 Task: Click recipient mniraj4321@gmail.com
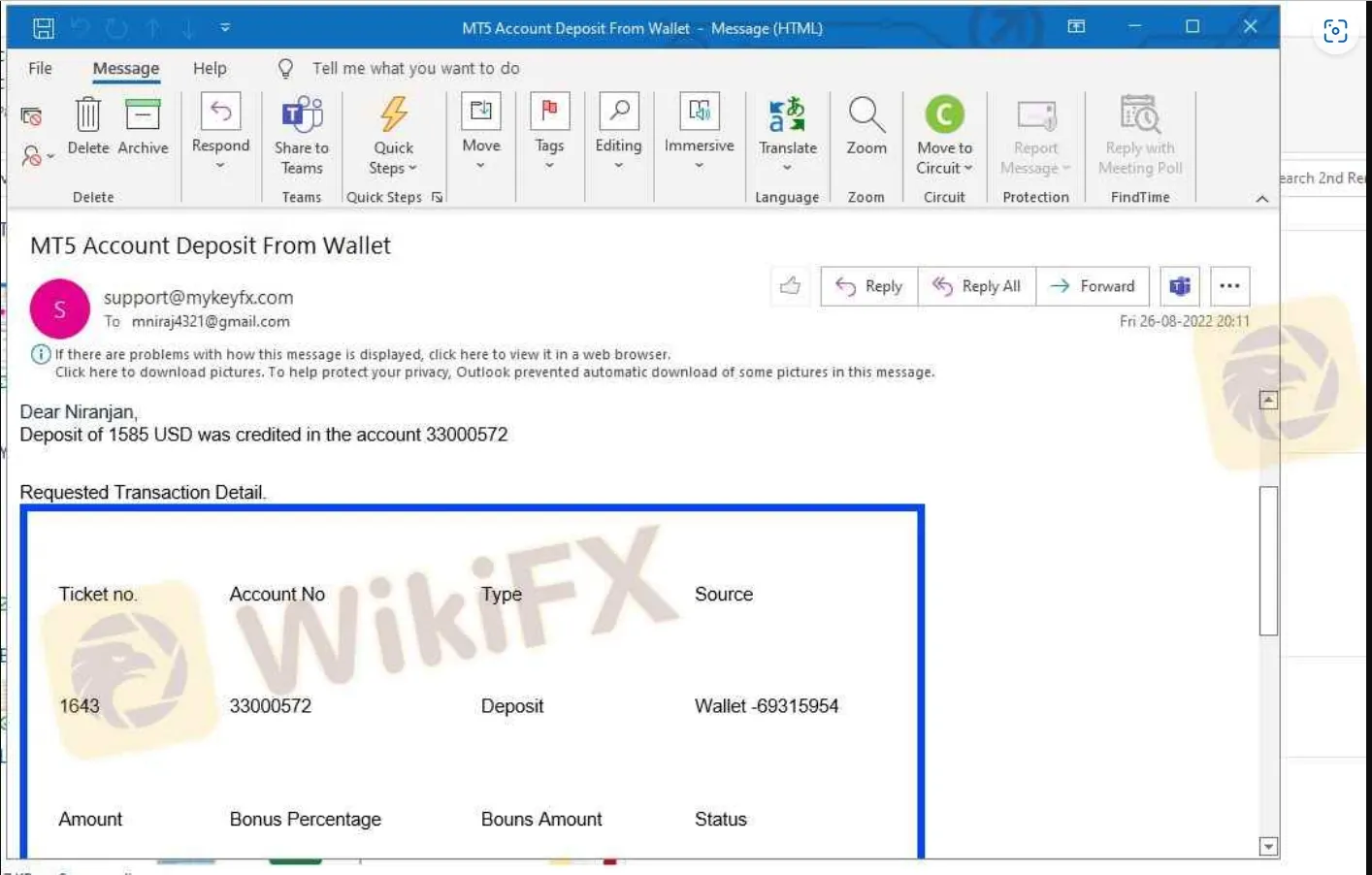tap(211, 321)
